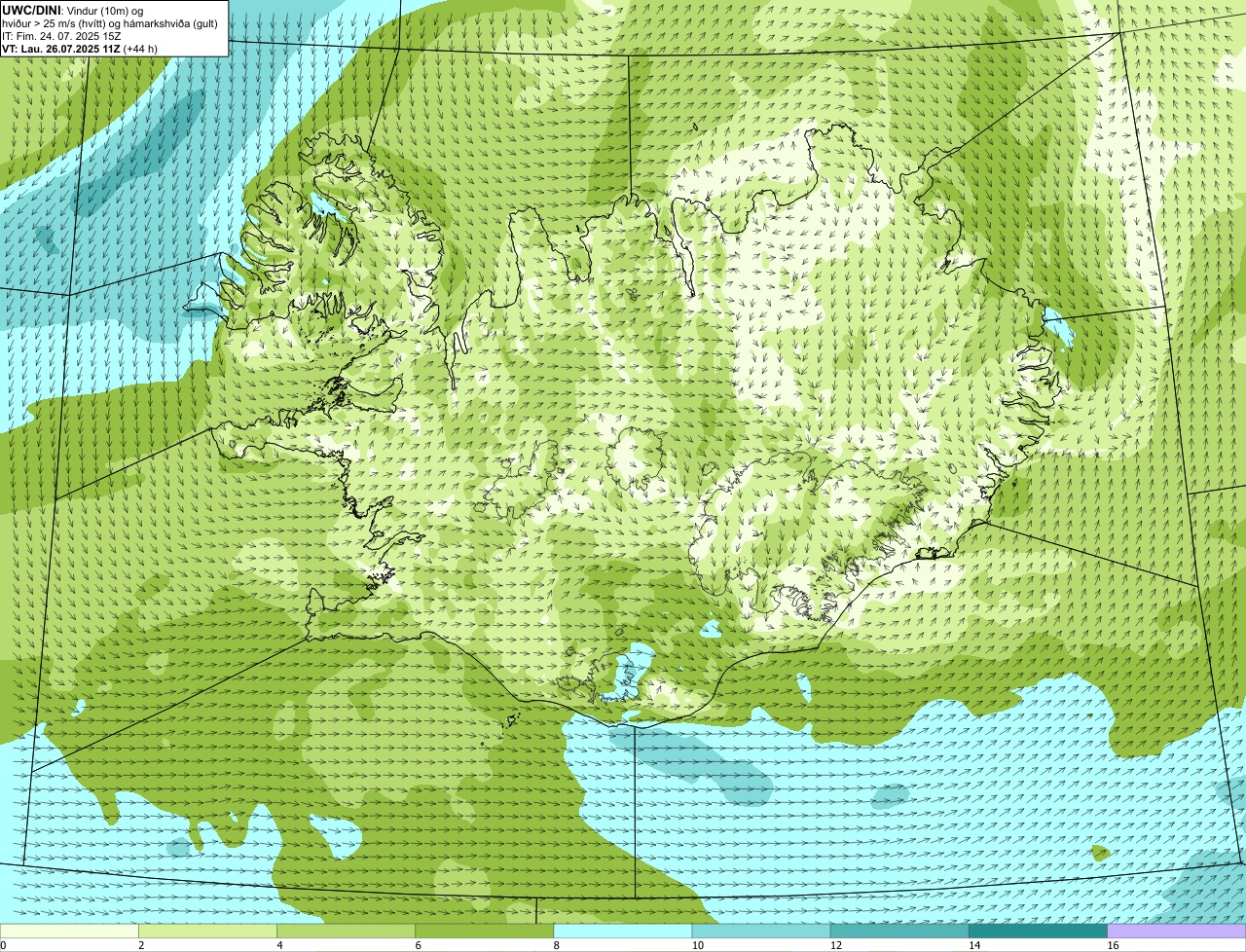Click the purple legend swatch above 16 m/s
This screenshot has height=952, width=1246.
pos(1177,931)
